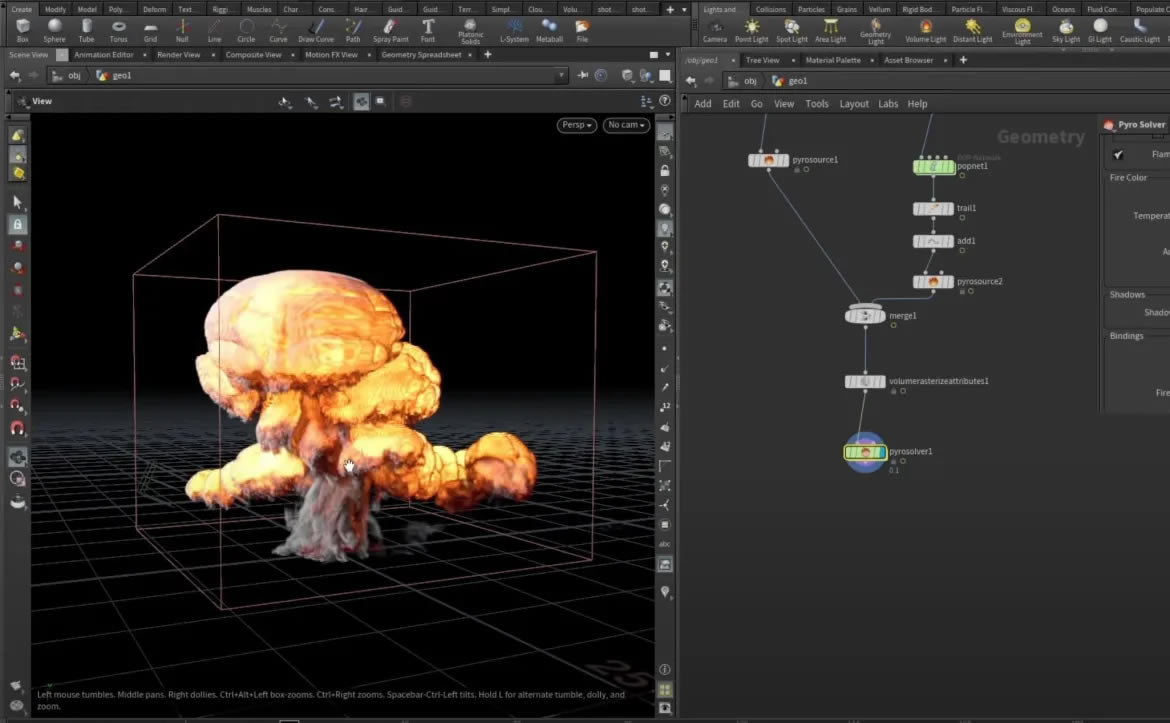Click the Volume Light shelf icon
1170x723 pixels.
point(925,28)
